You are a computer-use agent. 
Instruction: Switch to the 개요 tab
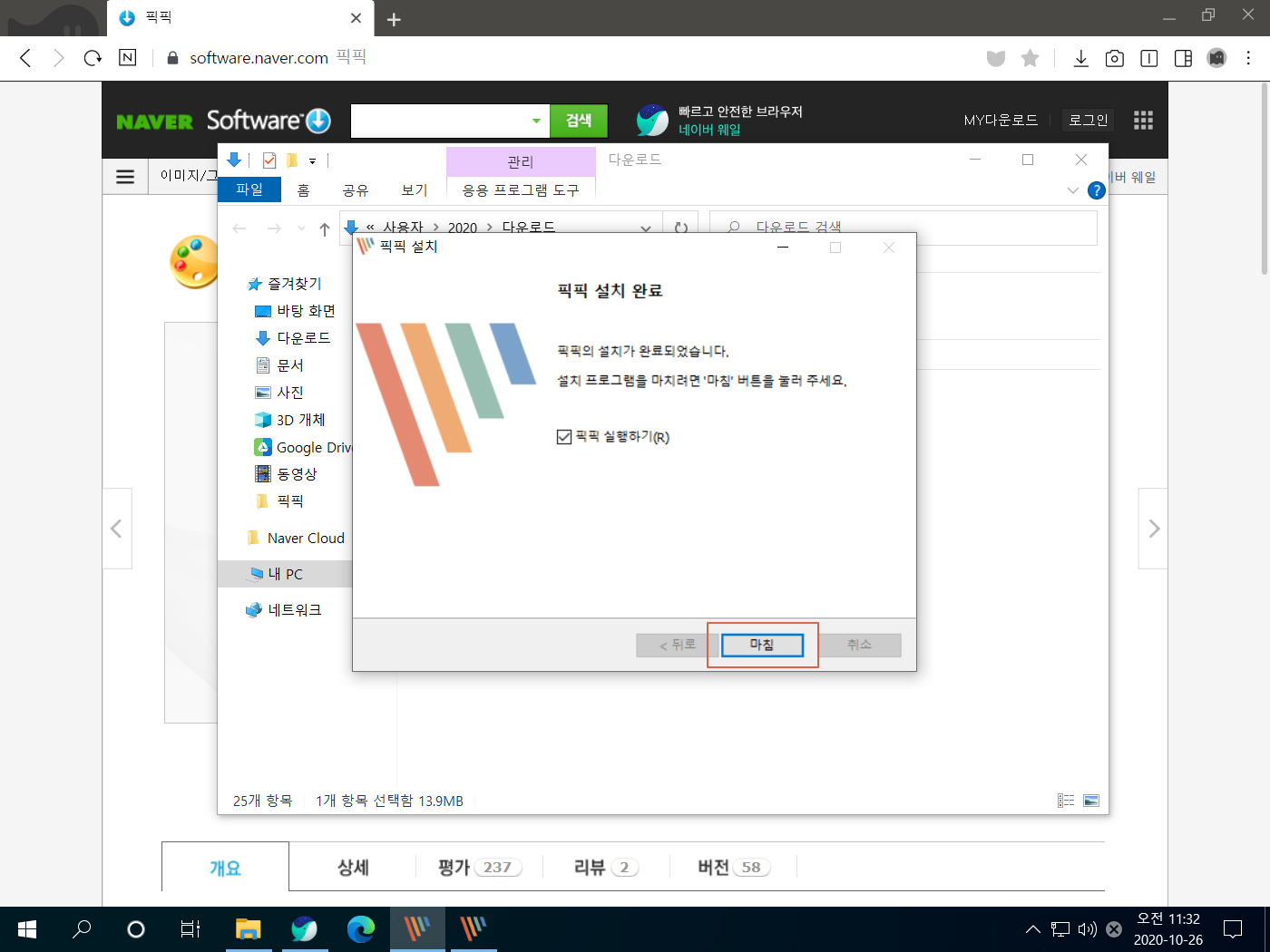[225, 867]
